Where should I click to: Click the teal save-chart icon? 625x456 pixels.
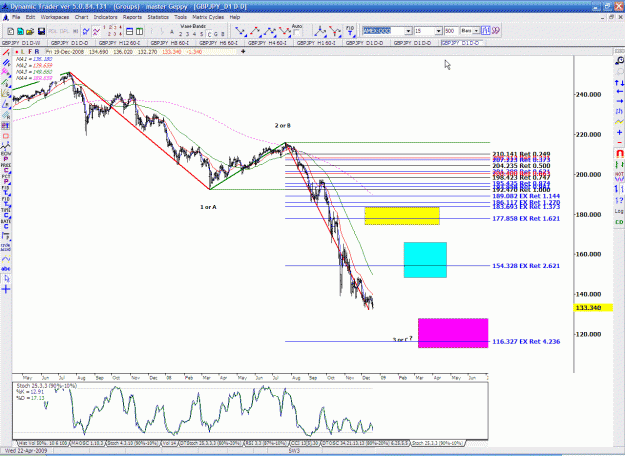pyautogui.click(x=20, y=31)
